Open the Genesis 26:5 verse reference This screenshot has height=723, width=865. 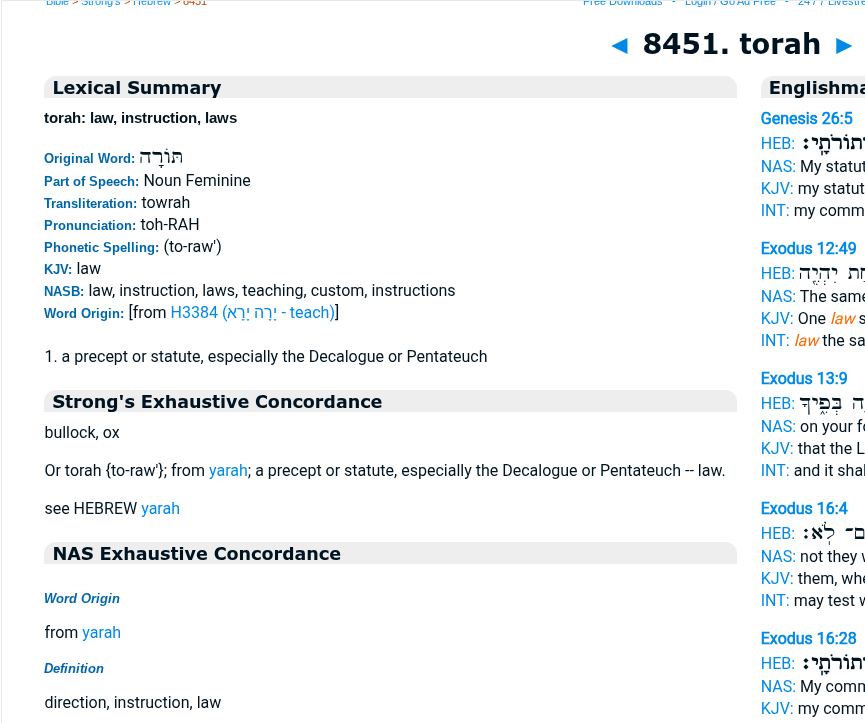click(806, 119)
